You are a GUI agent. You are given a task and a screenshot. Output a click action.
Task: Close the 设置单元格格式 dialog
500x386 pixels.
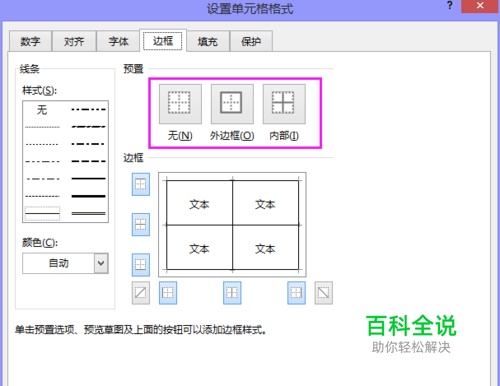click(480, 6)
